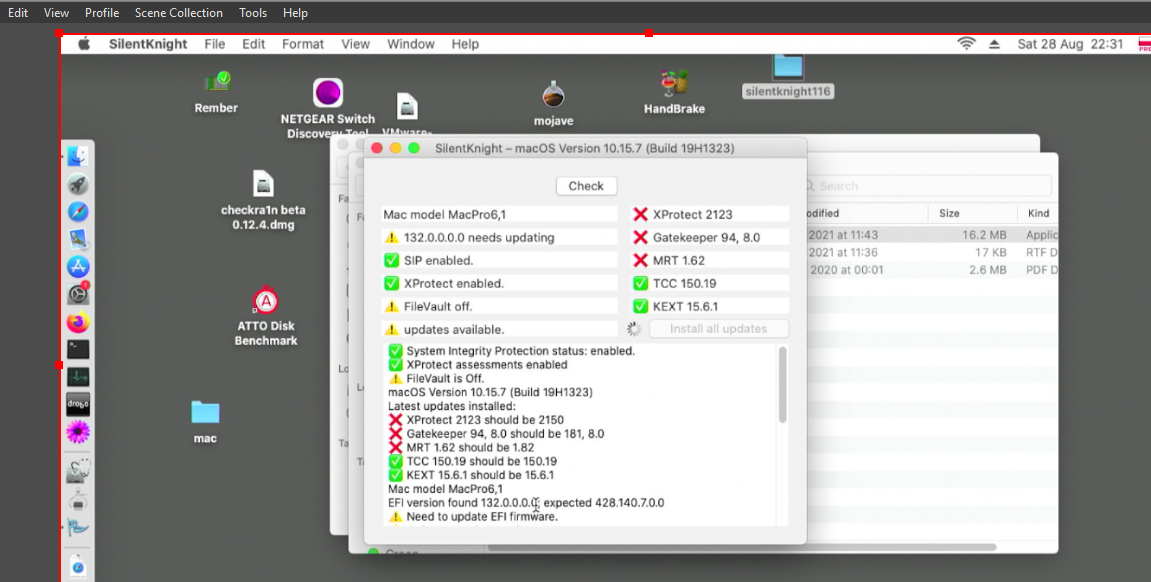Open Activity Monitor in the Dock

(x=78, y=377)
